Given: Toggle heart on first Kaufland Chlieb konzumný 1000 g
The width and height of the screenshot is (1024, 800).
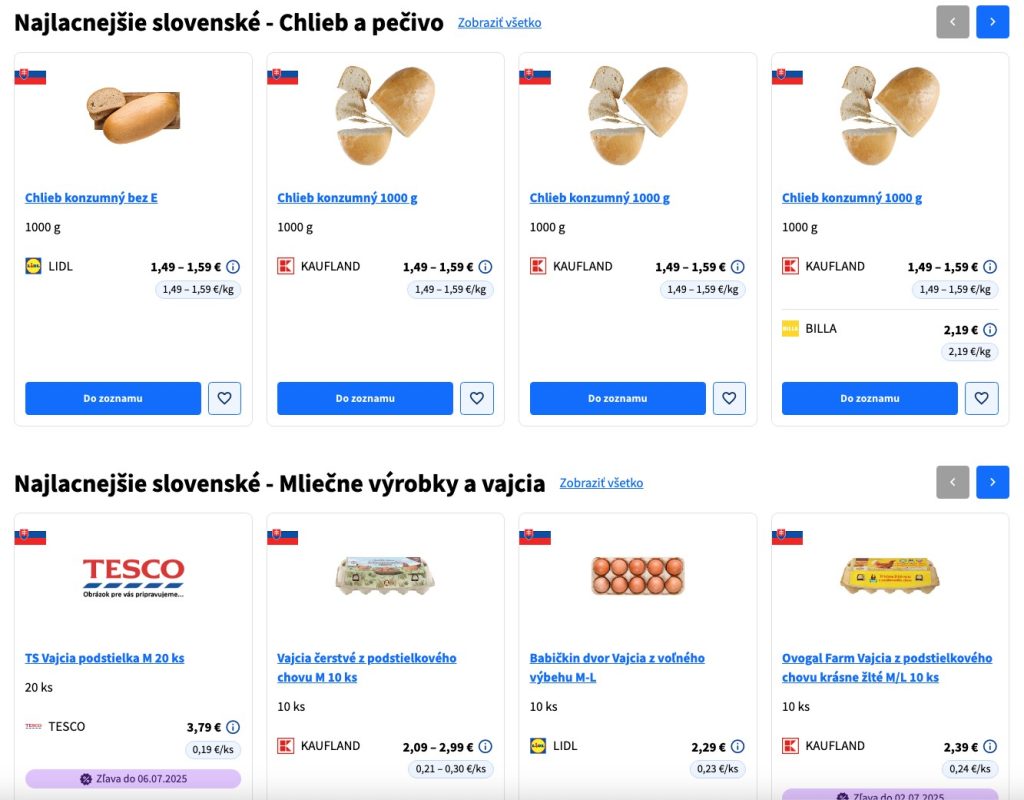Looking at the screenshot, I should coord(477,398).
